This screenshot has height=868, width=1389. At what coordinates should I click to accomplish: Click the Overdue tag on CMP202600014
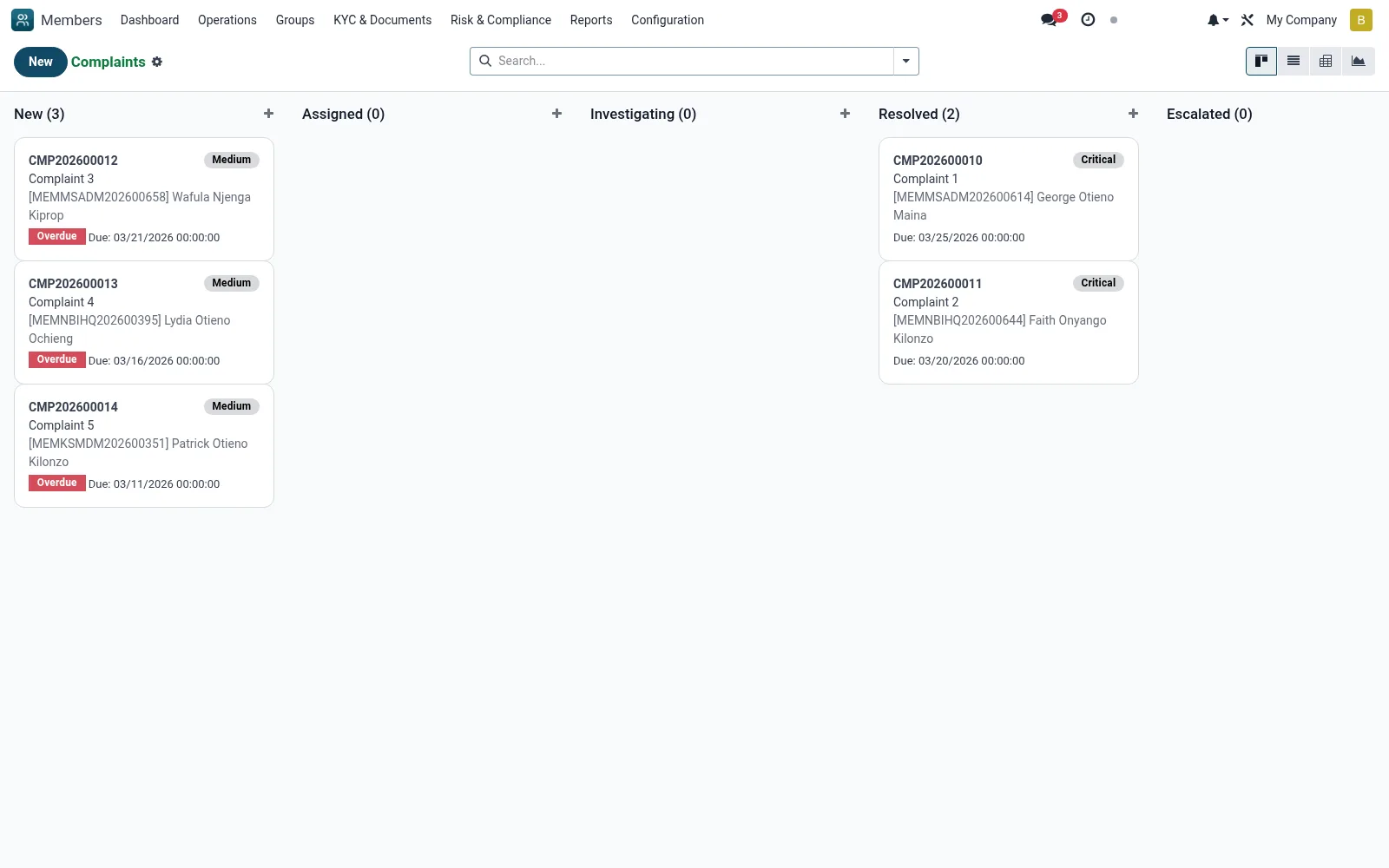(x=57, y=483)
